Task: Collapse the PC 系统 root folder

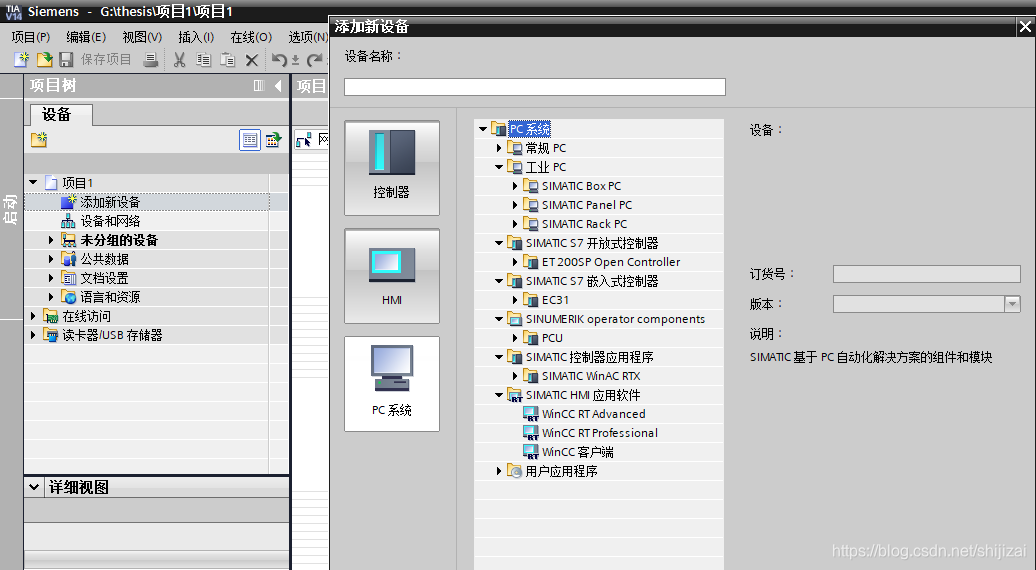Action: point(483,129)
